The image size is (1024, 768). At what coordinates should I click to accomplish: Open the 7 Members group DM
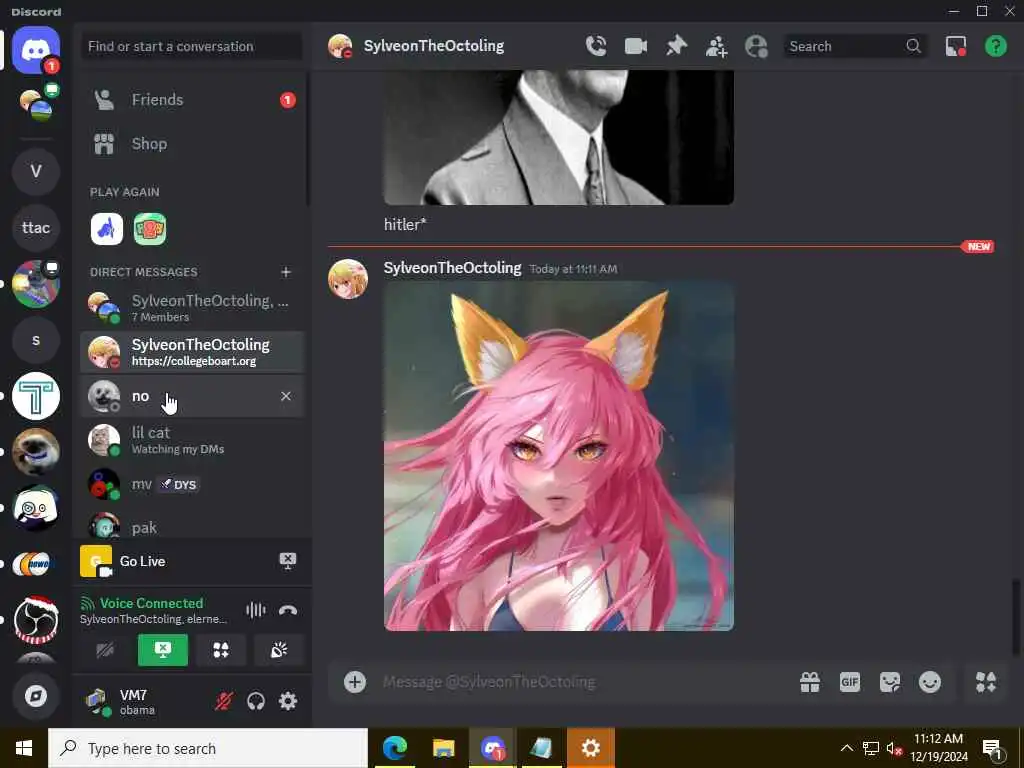click(192, 308)
